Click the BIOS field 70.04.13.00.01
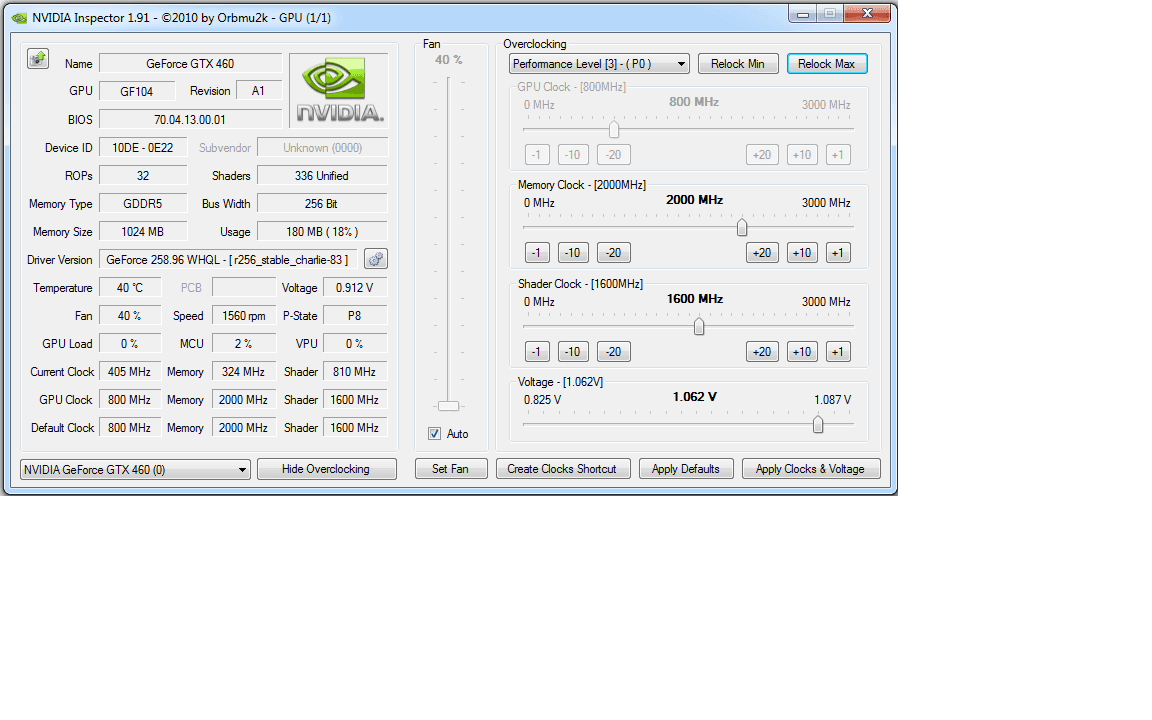The height and width of the screenshot is (720, 1152). (190, 120)
